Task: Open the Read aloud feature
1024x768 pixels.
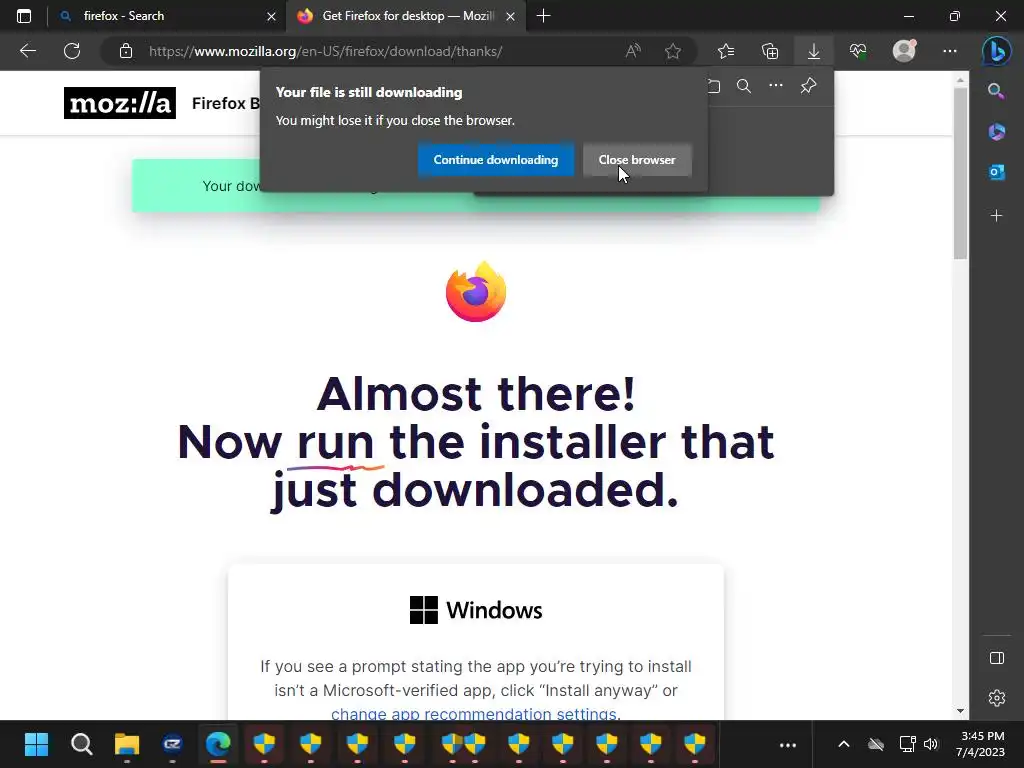Action: (x=633, y=51)
